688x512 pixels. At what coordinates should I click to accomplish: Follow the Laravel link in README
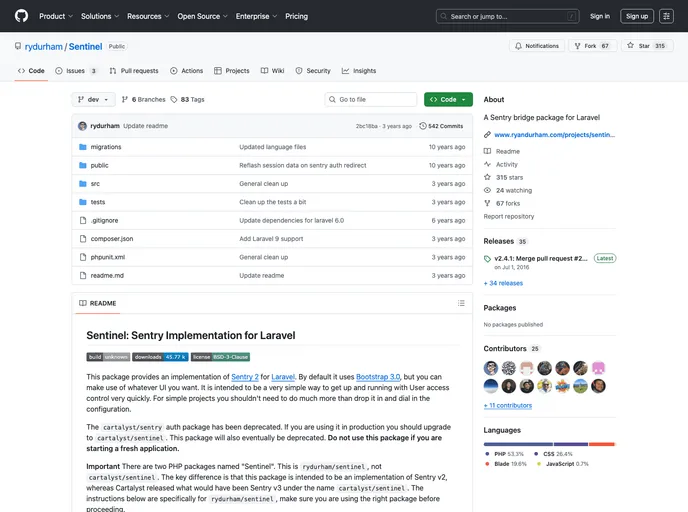283,377
